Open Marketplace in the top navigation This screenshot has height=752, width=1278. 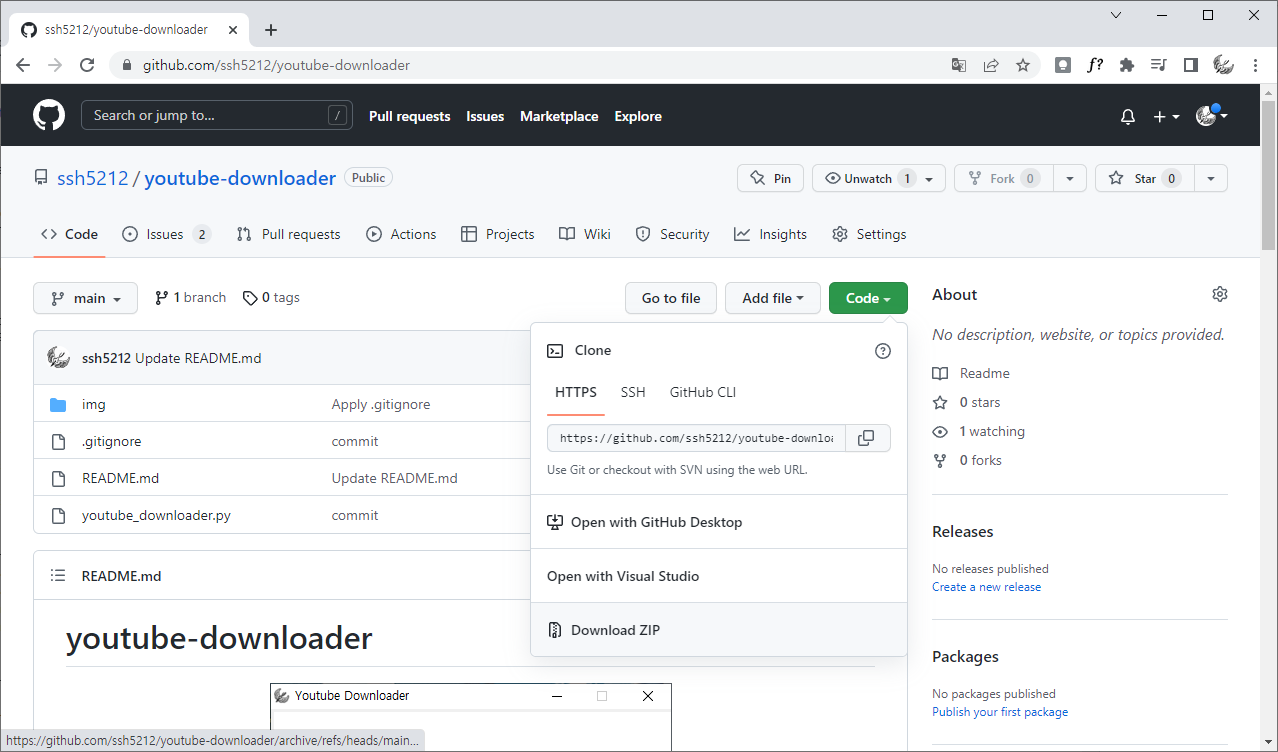click(x=559, y=116)
